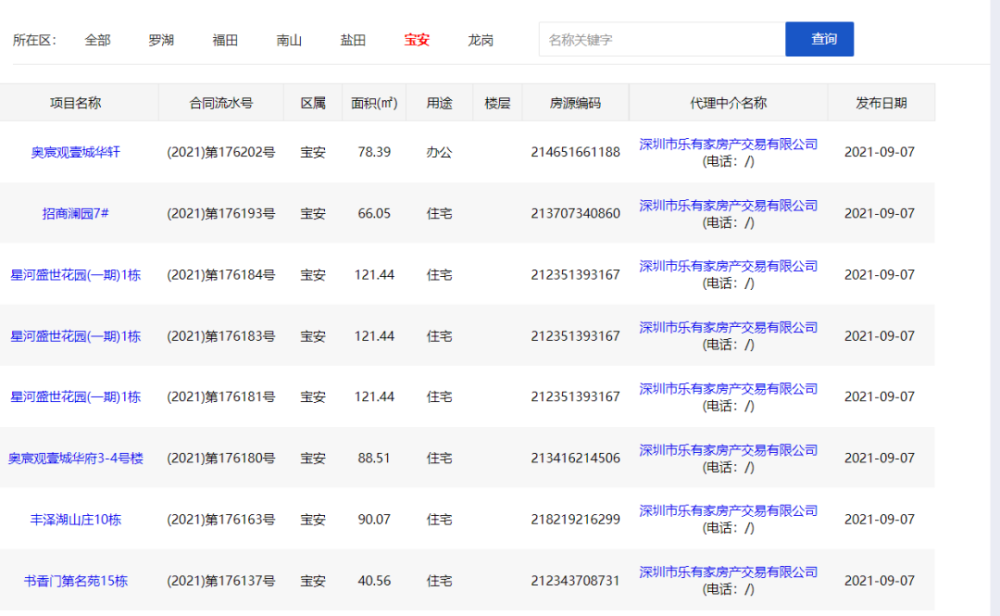Click agency link in 招商澜园7# row

(728, 205)
